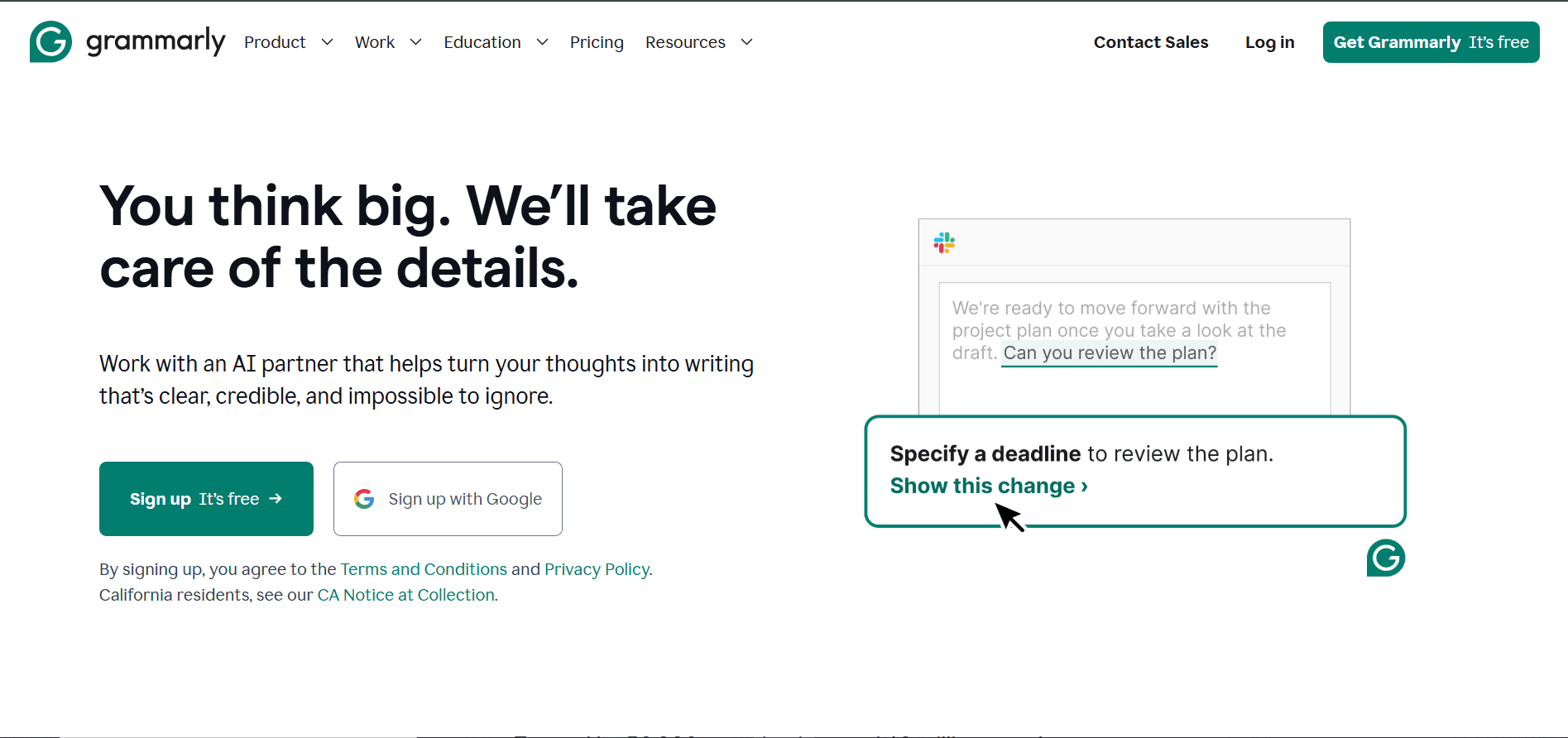Click the Sign up It's free button
This screenshot has width=1568, height=738.
click(206, 498)
